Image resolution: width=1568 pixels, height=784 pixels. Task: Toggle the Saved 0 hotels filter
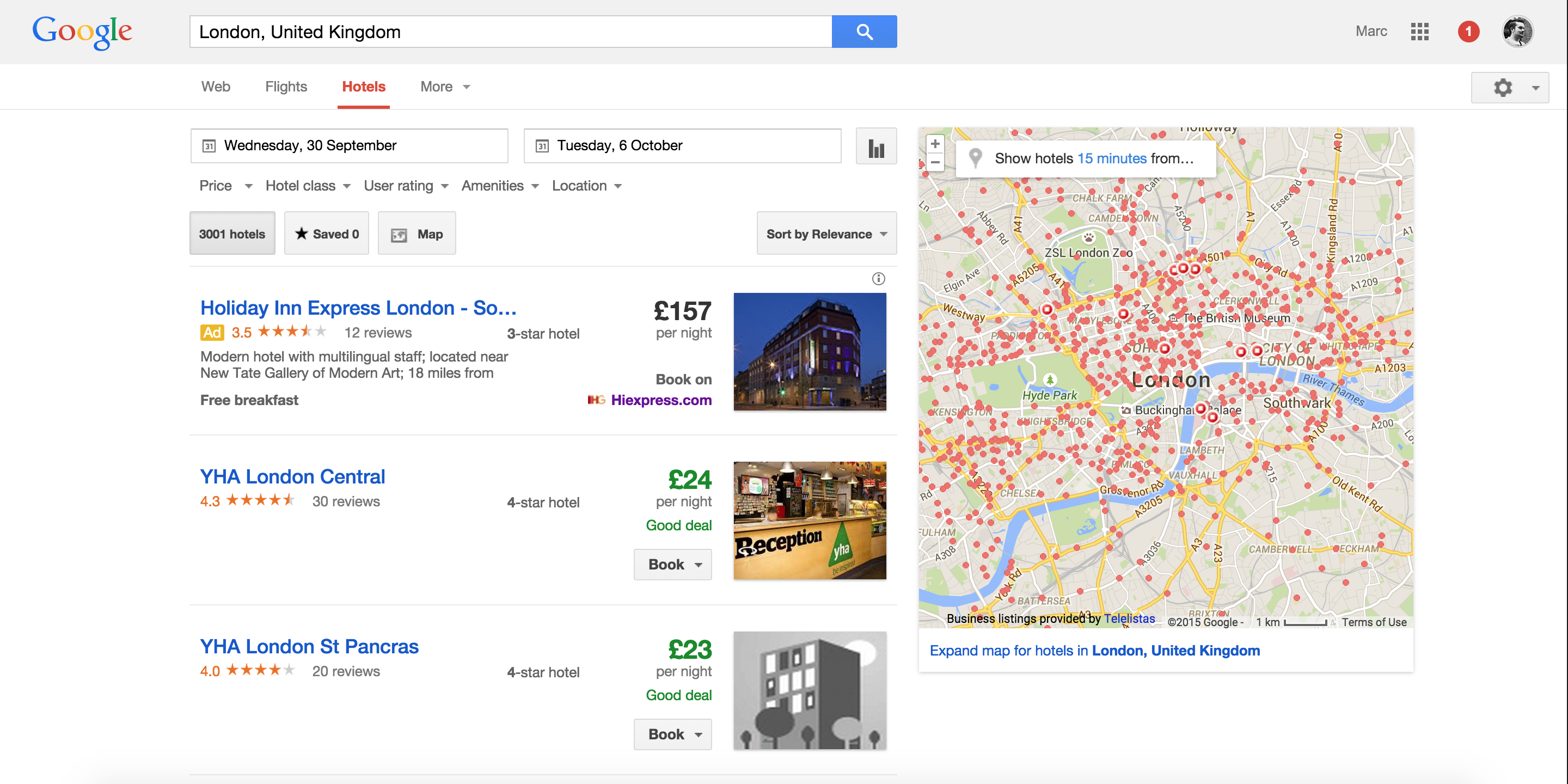[x=326, y=234]
